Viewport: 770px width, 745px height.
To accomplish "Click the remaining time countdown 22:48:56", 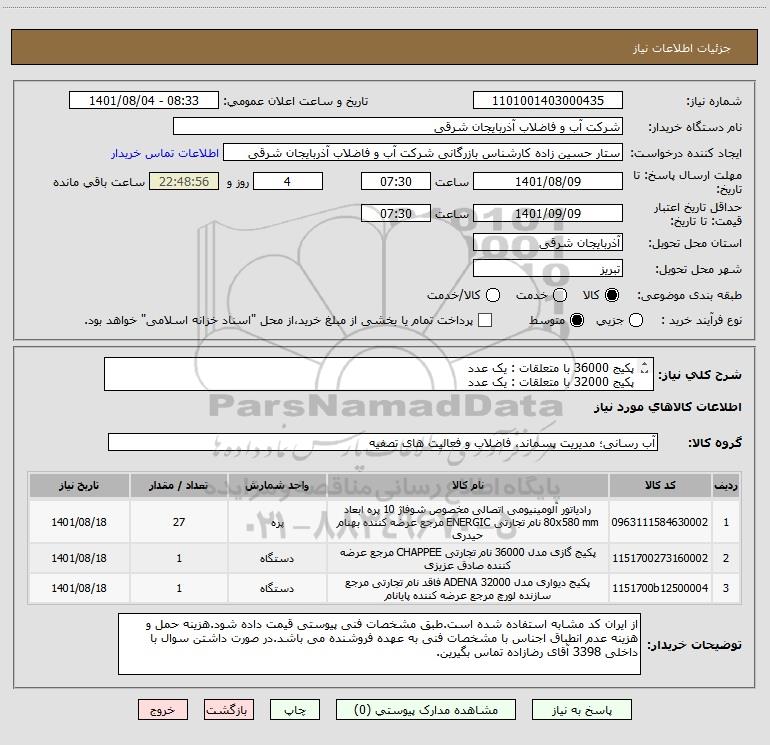I will click(x=184, y=181).
